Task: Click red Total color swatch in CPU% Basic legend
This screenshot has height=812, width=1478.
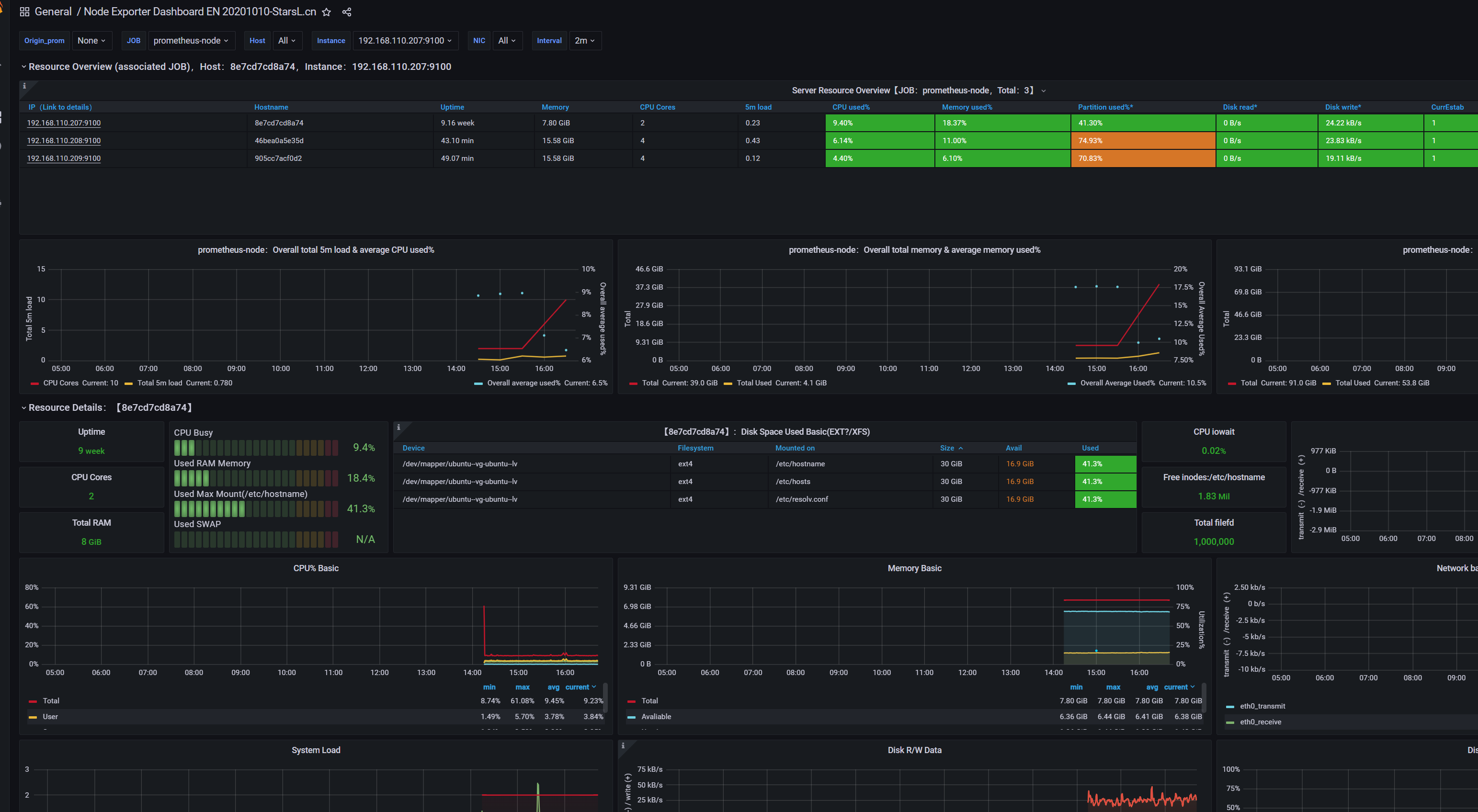Action: point(33,701)
